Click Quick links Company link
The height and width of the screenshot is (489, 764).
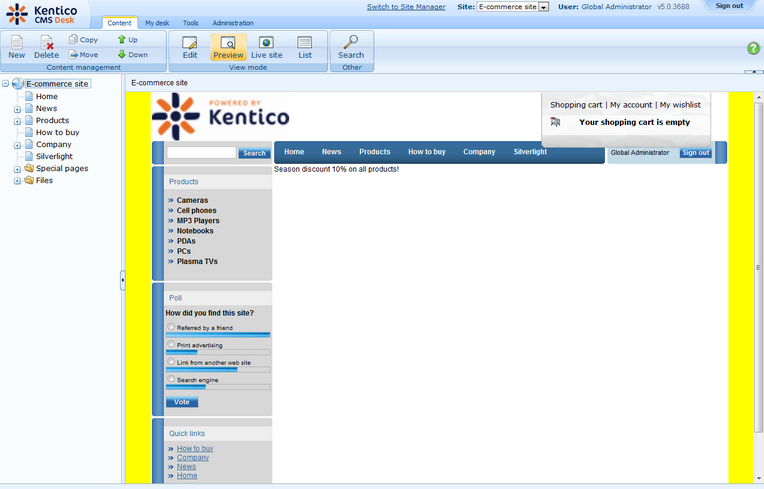[x=193, y=457]
